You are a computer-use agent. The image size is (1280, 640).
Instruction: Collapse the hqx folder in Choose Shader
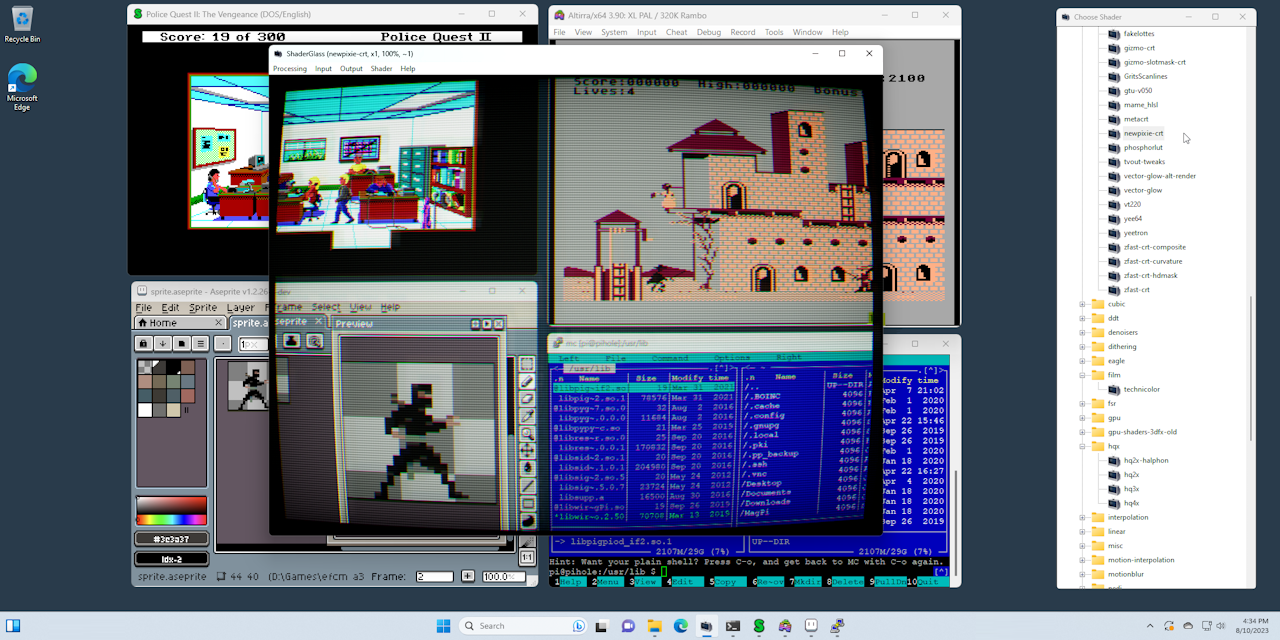click(x=1083, y=446)
